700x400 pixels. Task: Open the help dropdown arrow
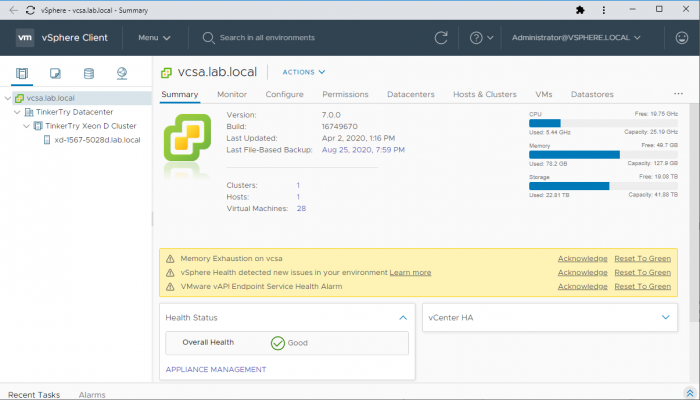click(x=490, y=38)
